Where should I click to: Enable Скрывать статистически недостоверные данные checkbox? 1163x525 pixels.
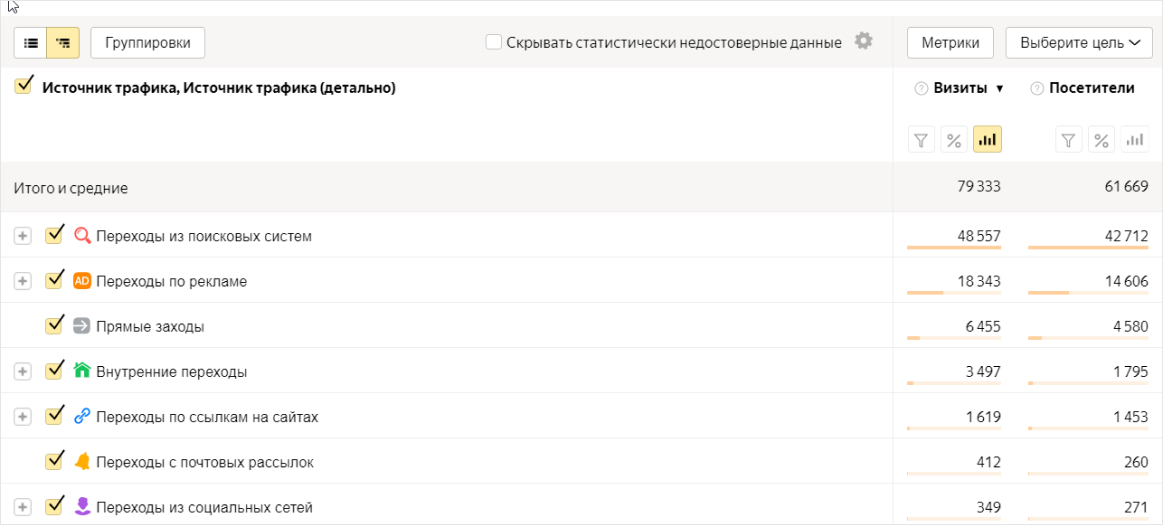493,42
